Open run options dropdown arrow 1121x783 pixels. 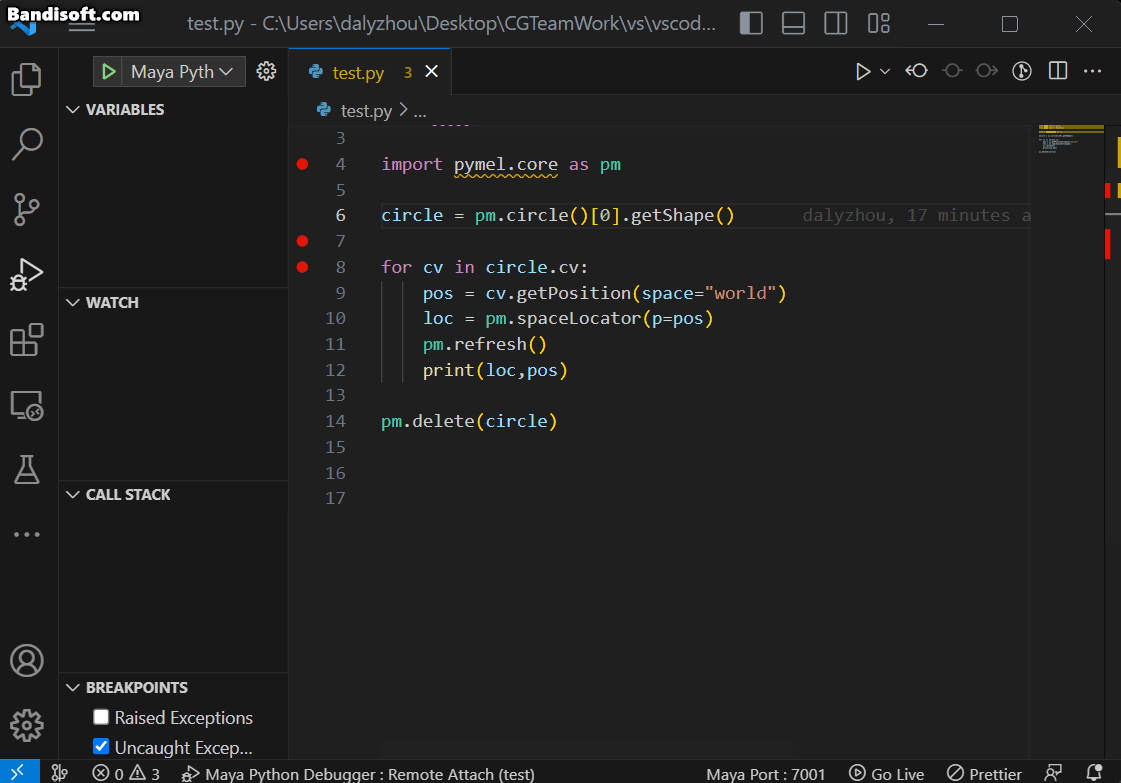click(x=884, y=72)
